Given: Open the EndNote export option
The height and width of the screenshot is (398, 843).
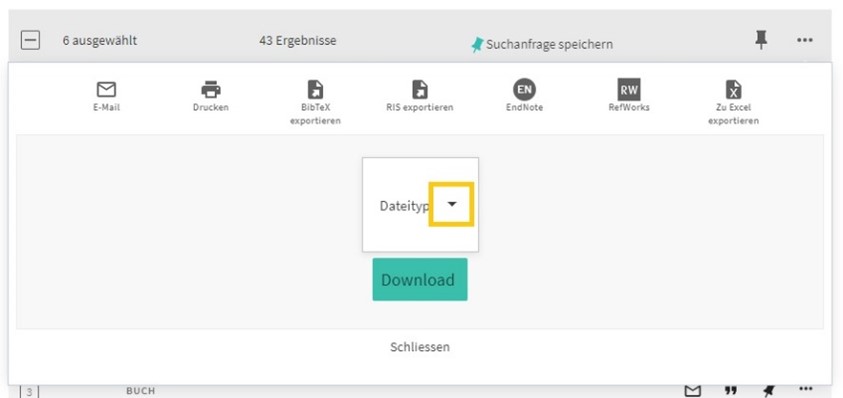Looking at the screenshot, I should click(x=524, y=89).
